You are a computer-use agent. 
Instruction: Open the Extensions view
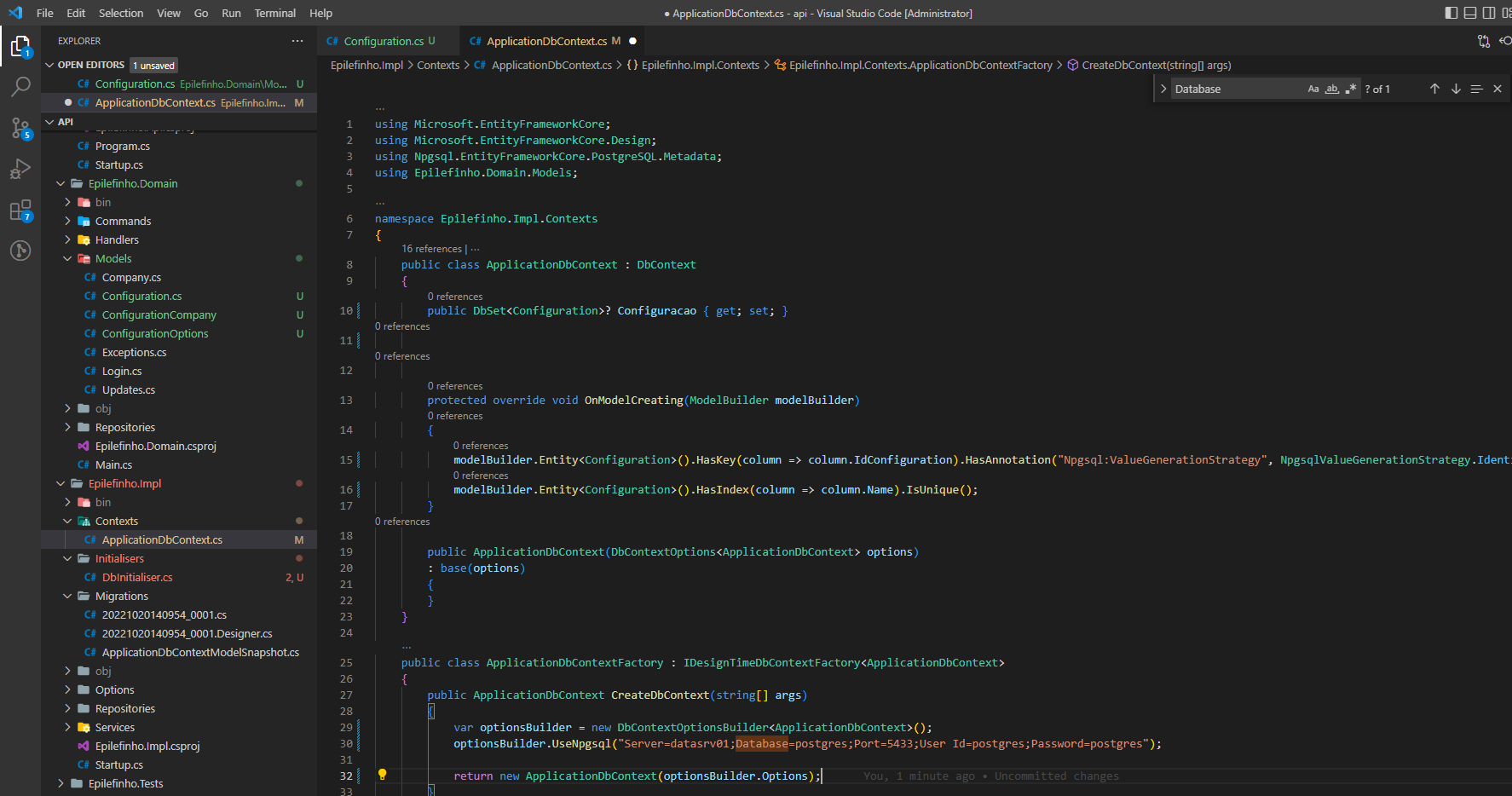(20, 211)
